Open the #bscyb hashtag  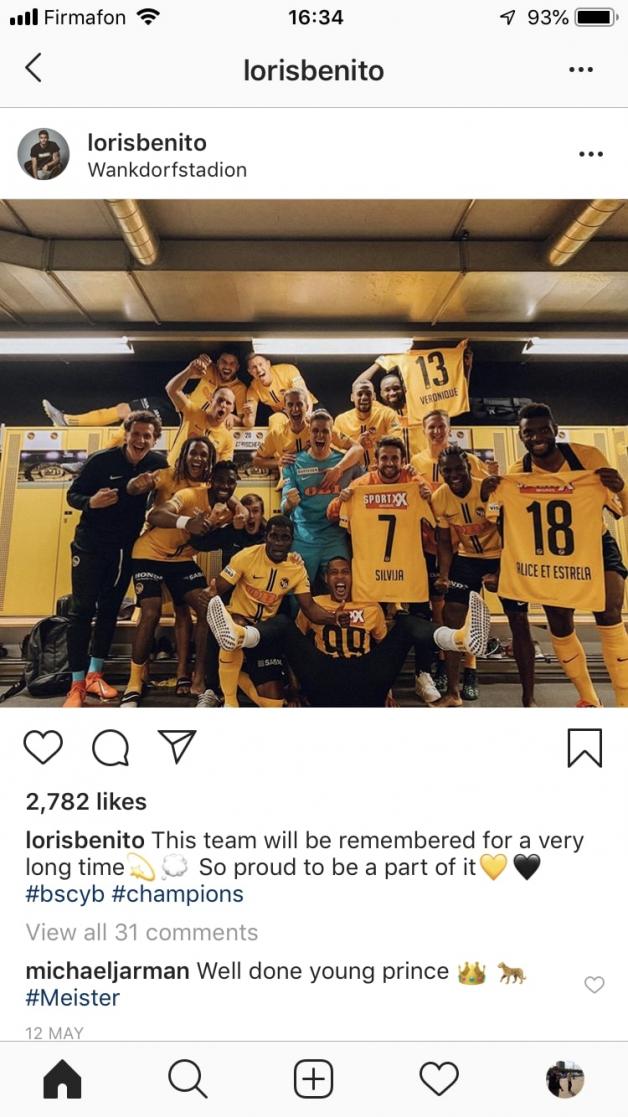[65, 895]
